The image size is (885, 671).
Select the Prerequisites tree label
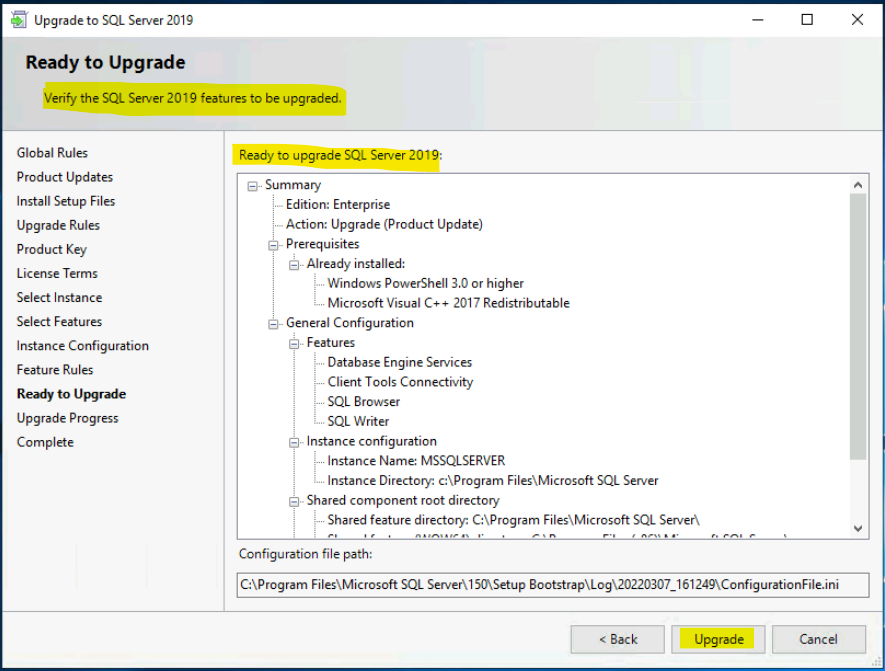[322, 244]
